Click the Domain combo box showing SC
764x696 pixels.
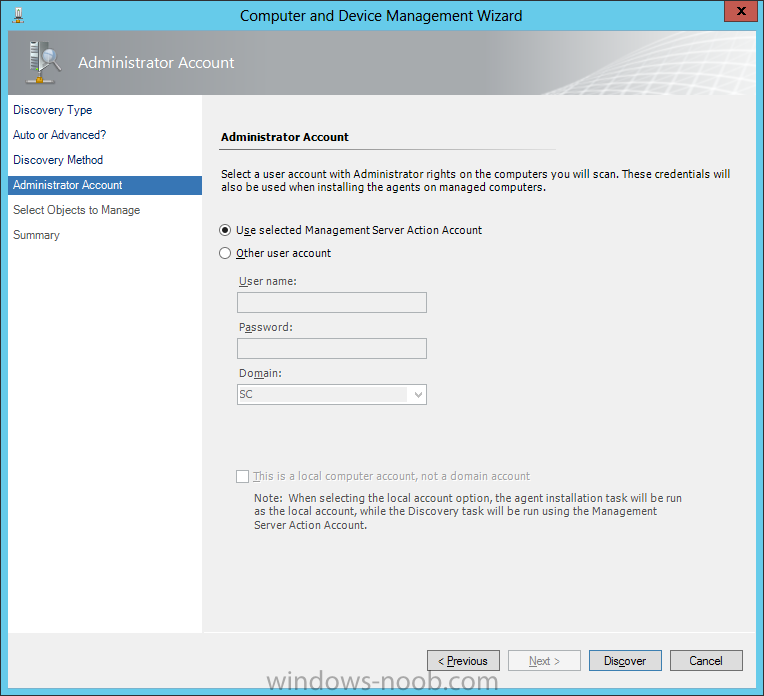[x=332, y=395]
